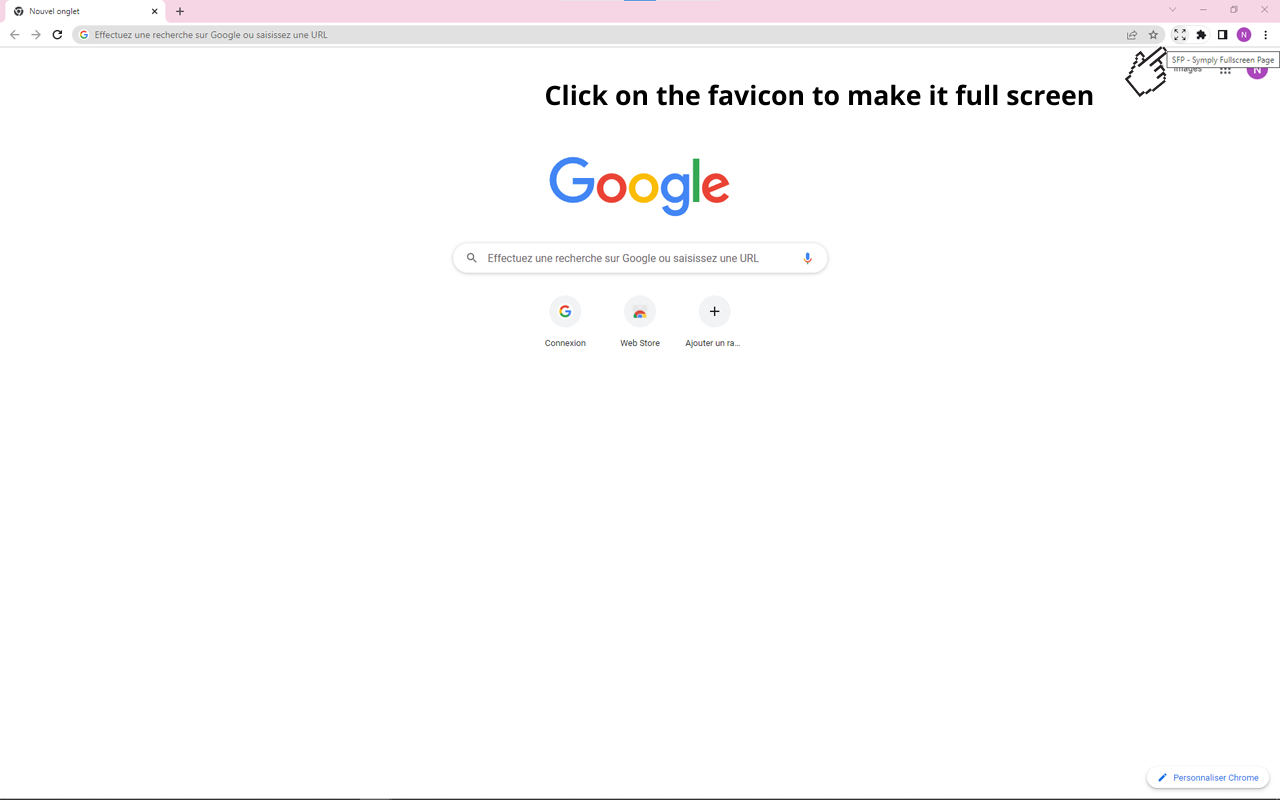Click the SFP fullscreen extension icon
This screenshot has width=1280, height=800.
click(1180, 35)
